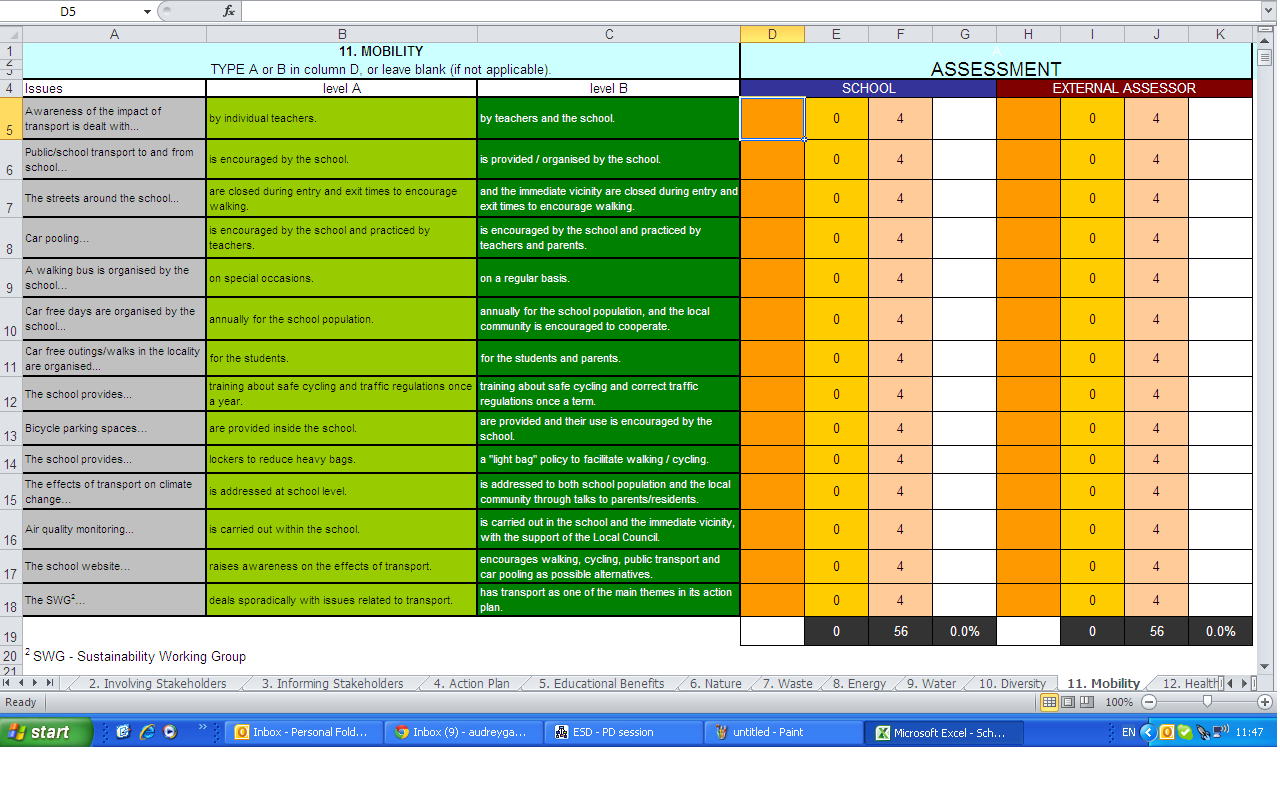
Task: Open the Name Box dropdown
Action: point(147,11)
